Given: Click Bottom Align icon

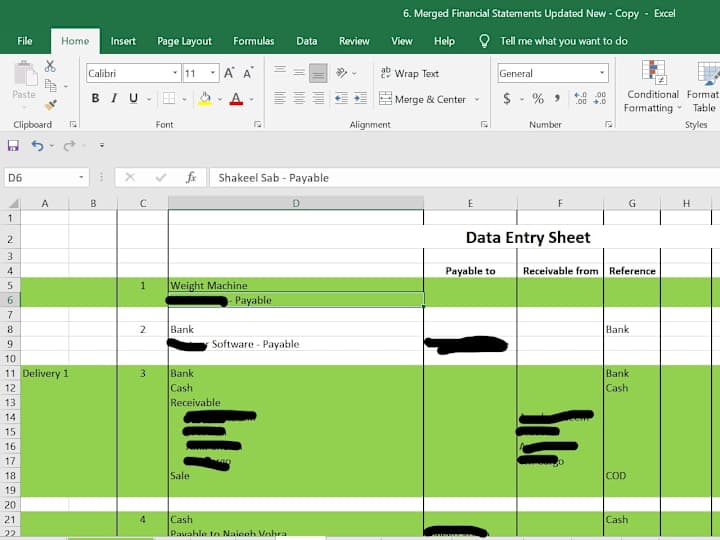Looking at the screenshot, I should tap(318, 73).
